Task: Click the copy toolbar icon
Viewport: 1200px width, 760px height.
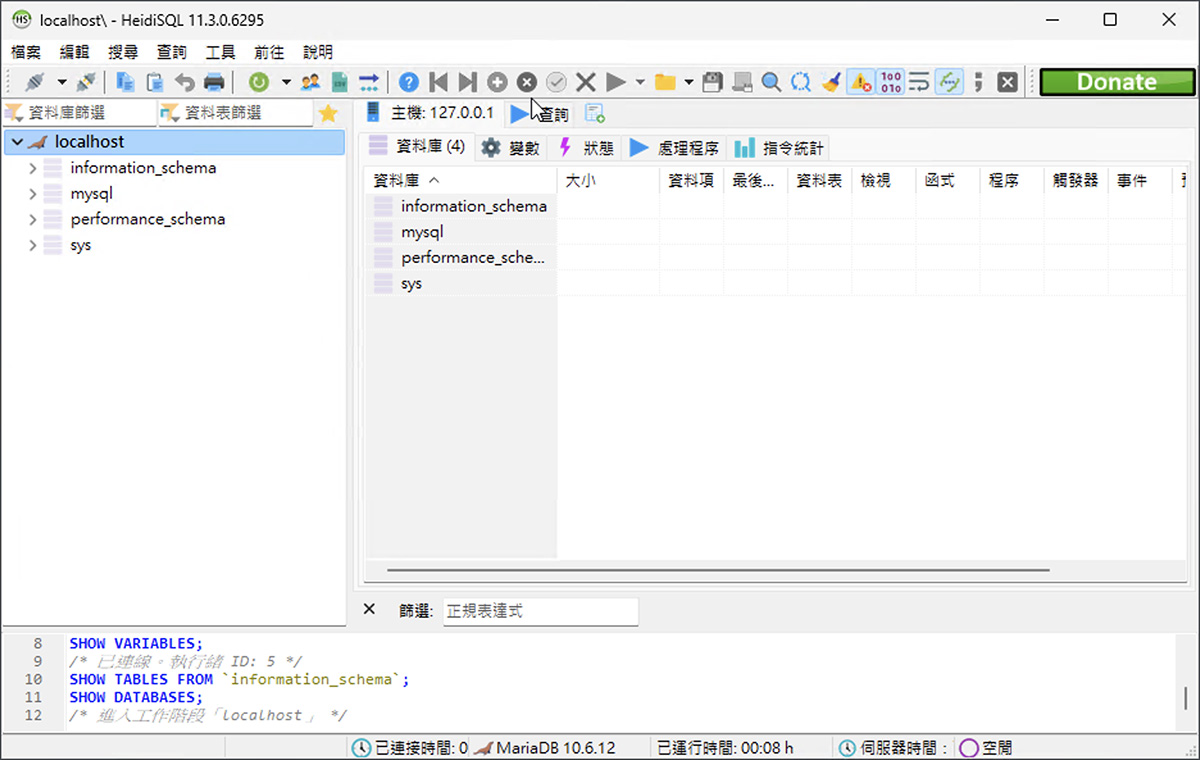Action: coord(126,82)
